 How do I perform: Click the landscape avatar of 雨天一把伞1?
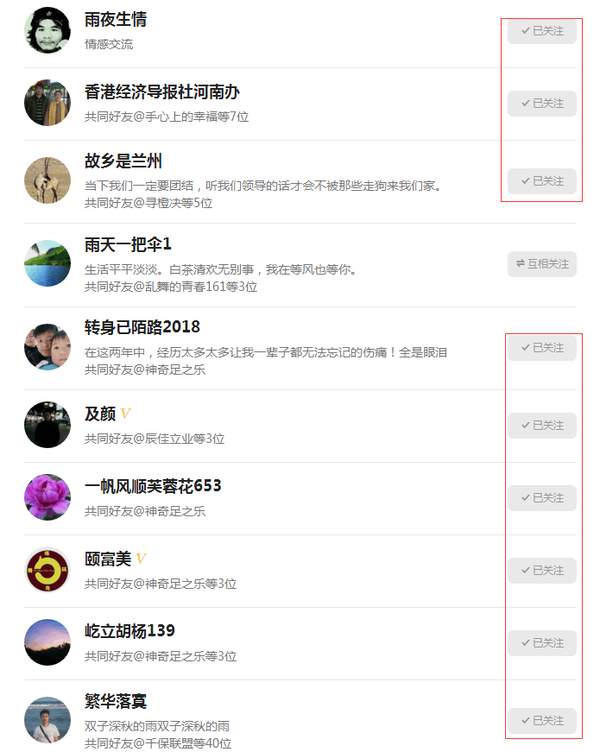[47, 264]
